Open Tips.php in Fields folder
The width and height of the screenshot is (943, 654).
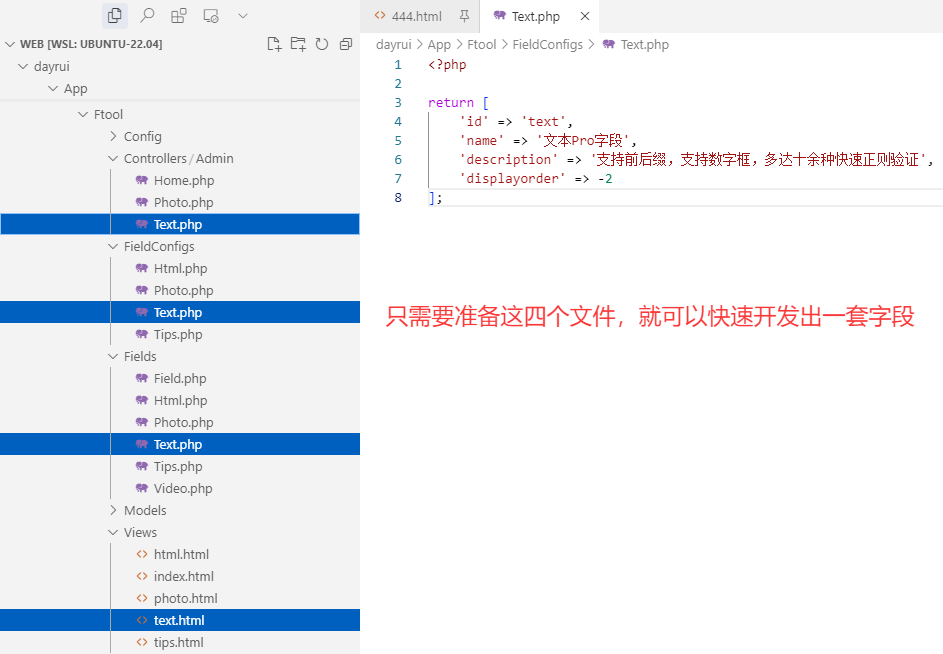(x=180, y=466)
